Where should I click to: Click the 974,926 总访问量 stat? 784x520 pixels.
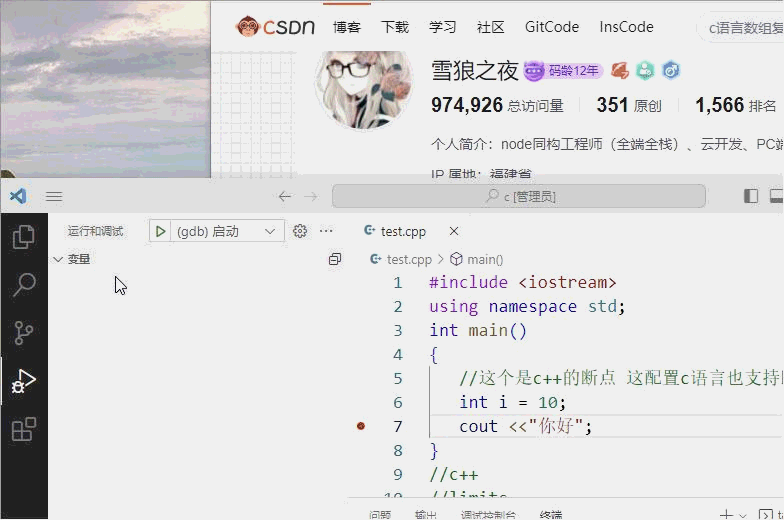pos(498,106)
